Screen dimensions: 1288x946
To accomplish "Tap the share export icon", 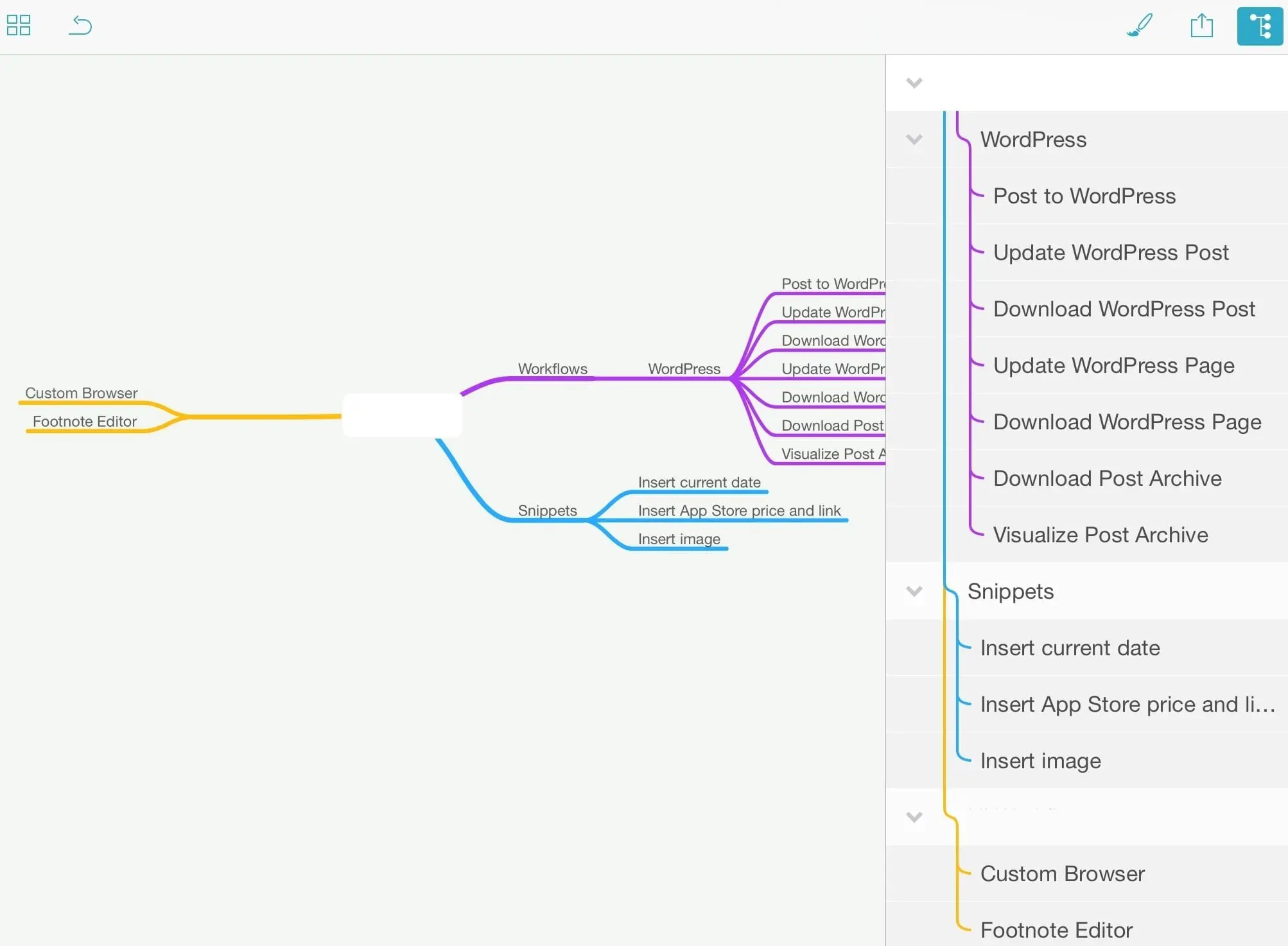I will tap(1201, 25).
